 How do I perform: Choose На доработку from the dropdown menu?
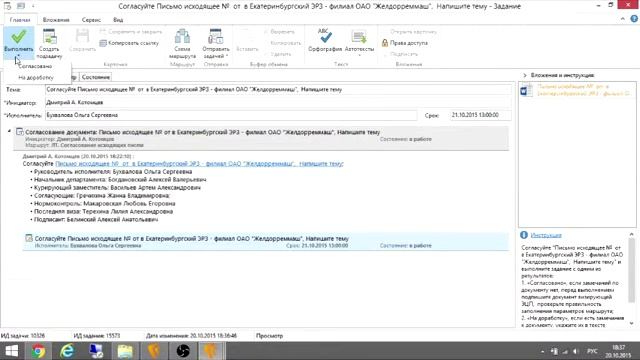point(36,78)
